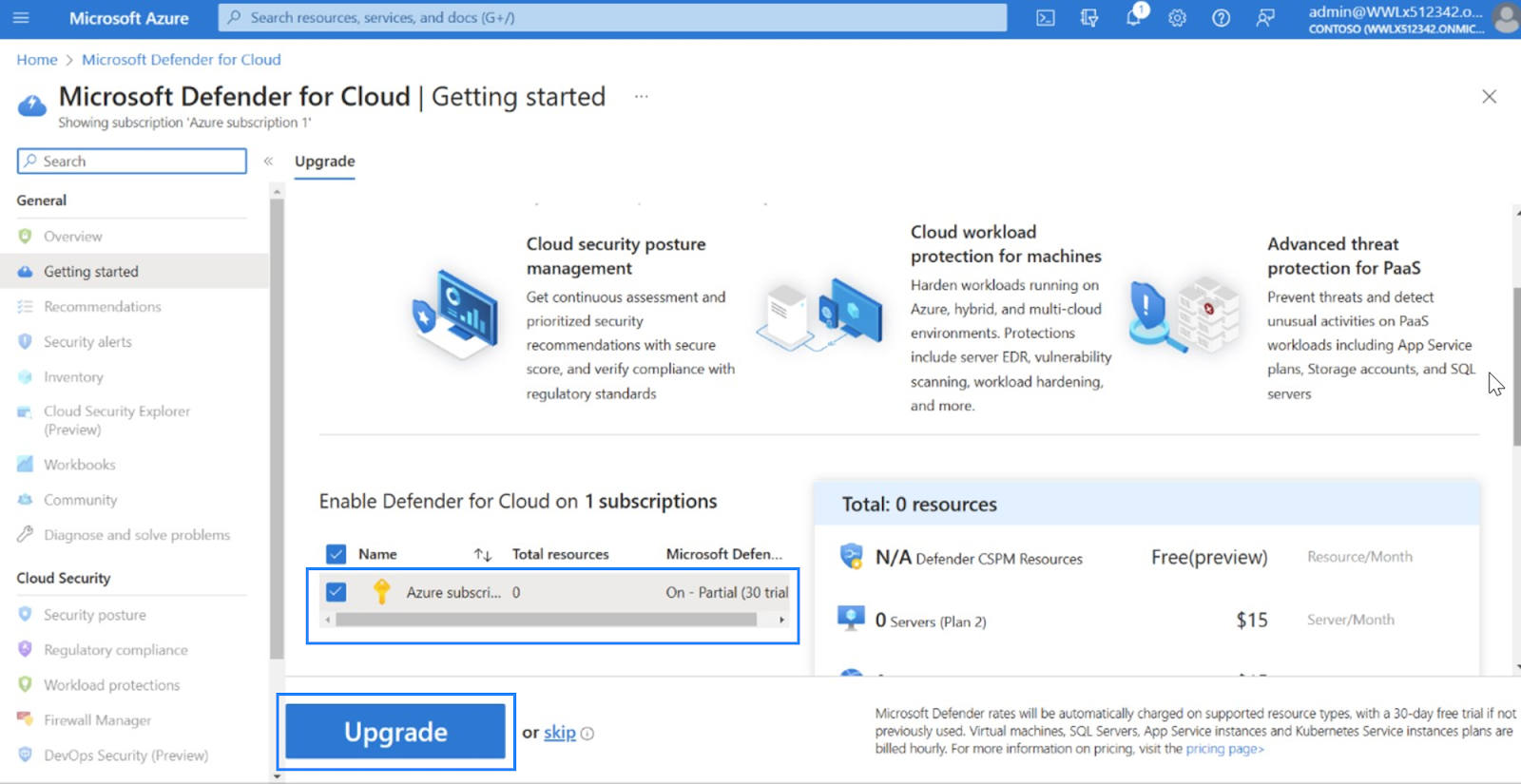
Task: Click the DevOps Security icon
Action: tap(25, 755)
